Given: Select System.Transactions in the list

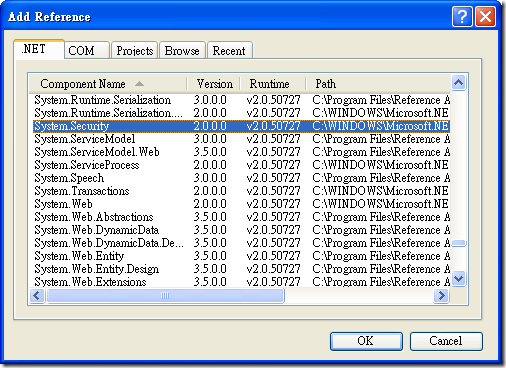Looking at the screenshot, I should click(241, 191).
